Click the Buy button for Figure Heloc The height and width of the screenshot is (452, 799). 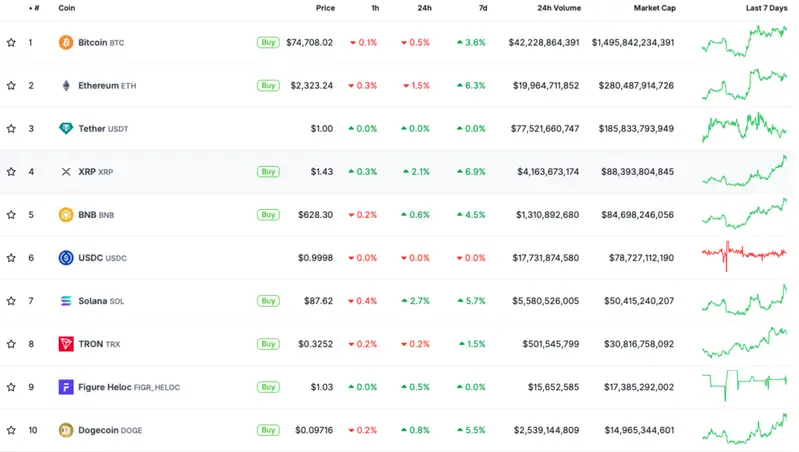pos(268,387)
